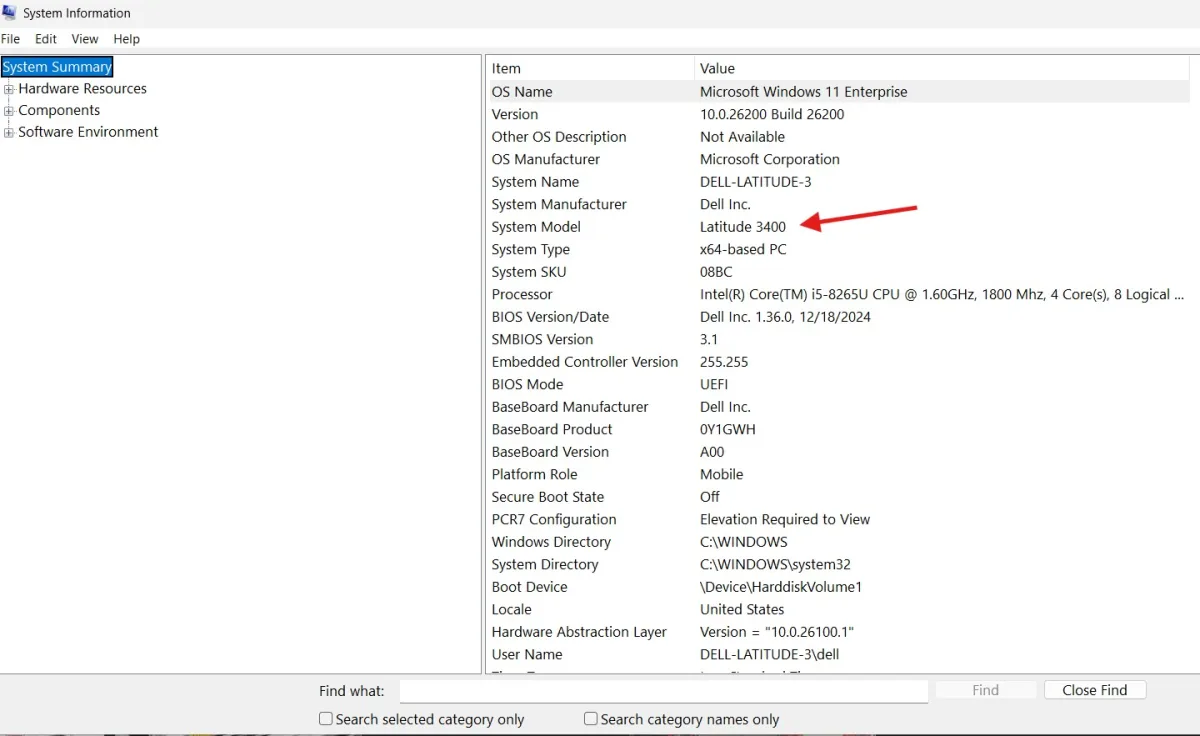The width and height of the screenshot is (1200, 736).
Task: Click Elevation Required to View value
Action: click(x=785, y=519)
